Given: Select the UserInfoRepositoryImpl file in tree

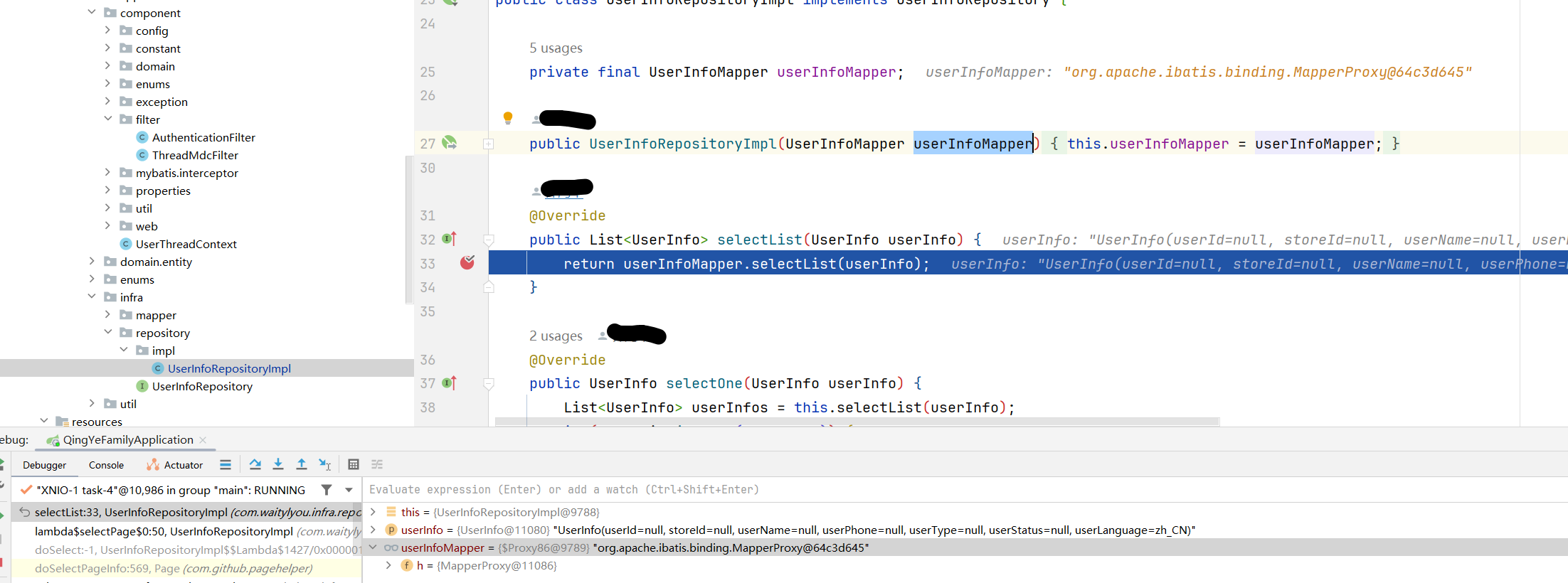Looking at the screenshot, I should pyautogui.click(x=229, y=368).
